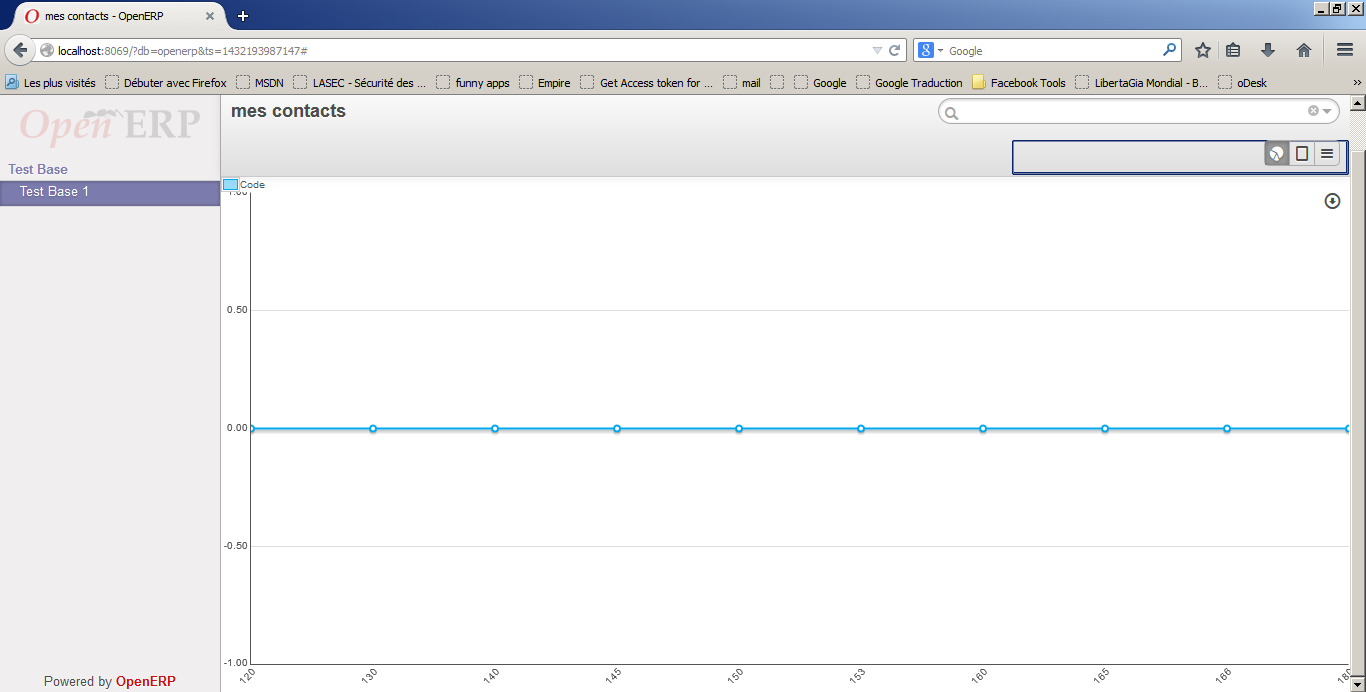Open Les plus visités bookmark
1366x692 pixels.
(50, 83)
